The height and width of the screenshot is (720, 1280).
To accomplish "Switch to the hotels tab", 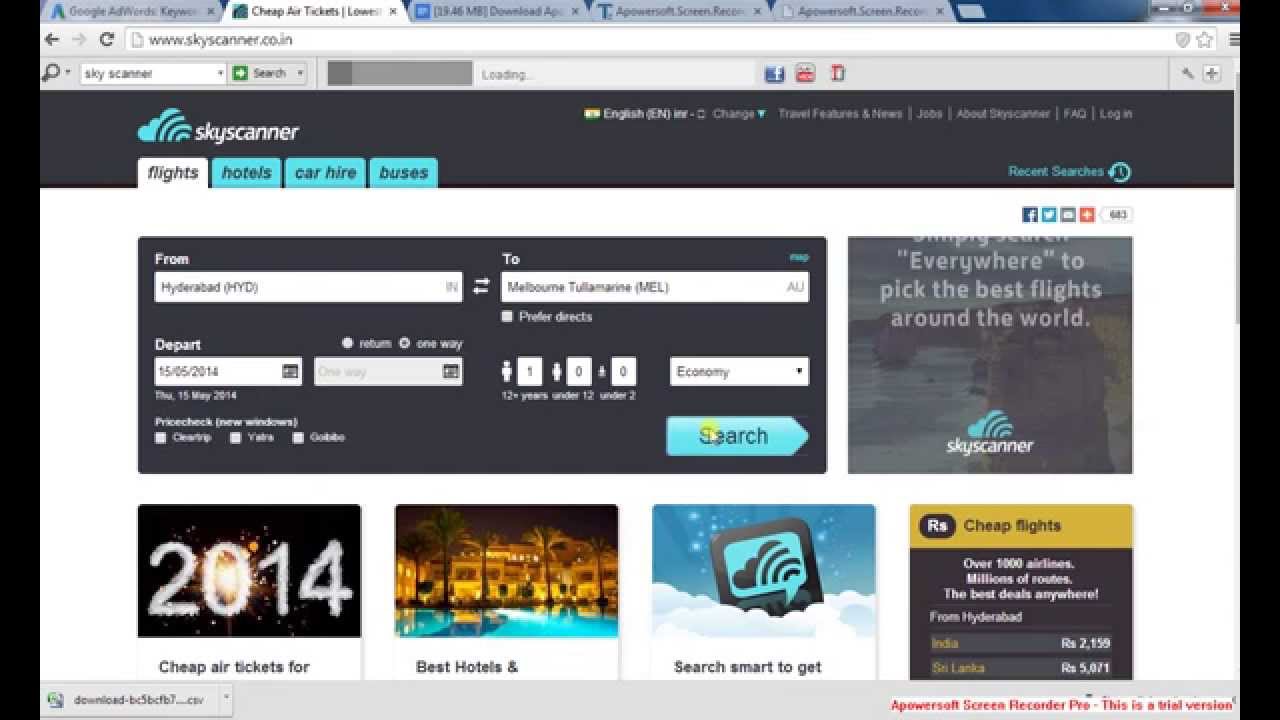I will (246, 173).
